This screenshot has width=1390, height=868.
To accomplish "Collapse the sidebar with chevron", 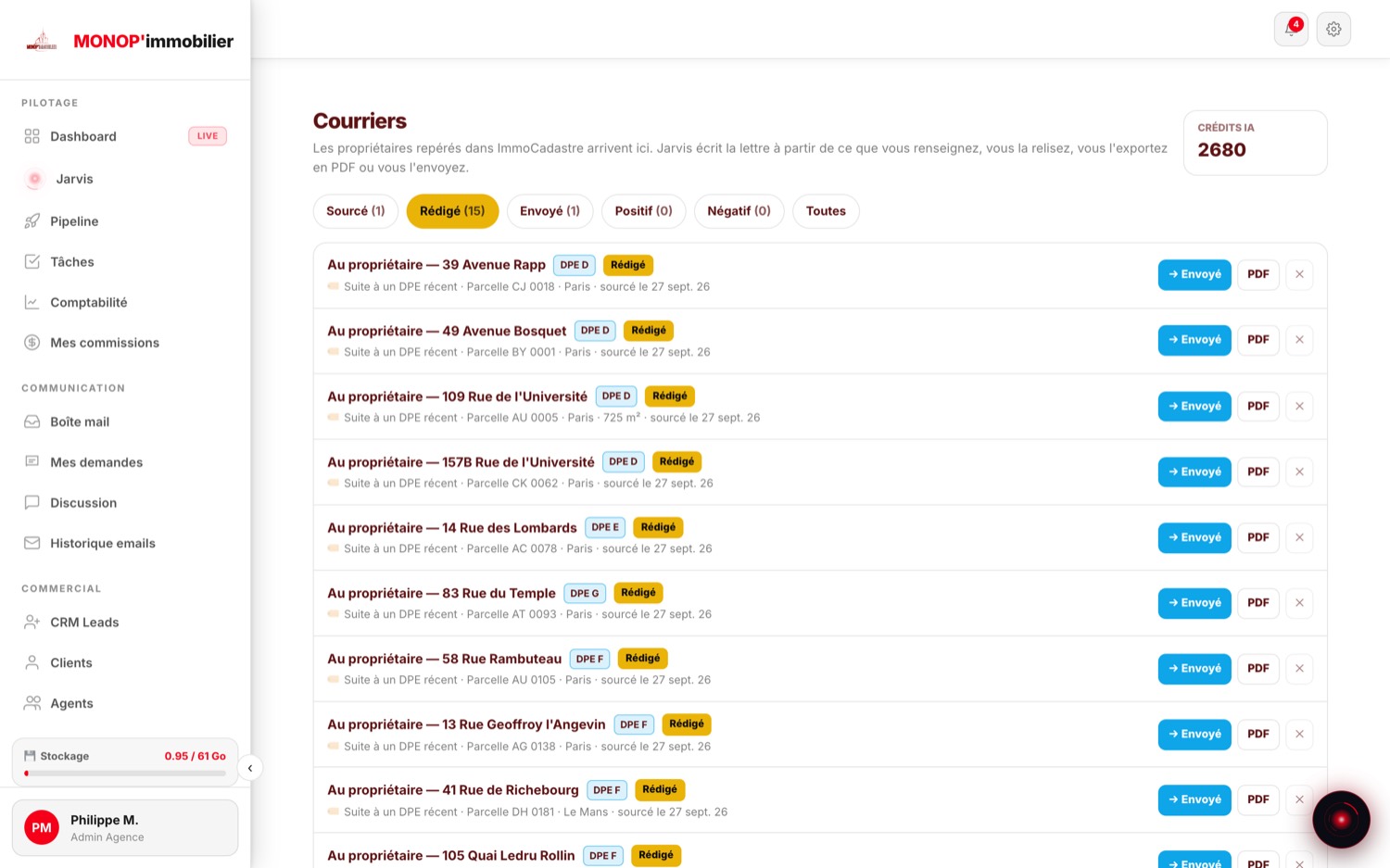I will pyautogui.click(x=250, y=768).
